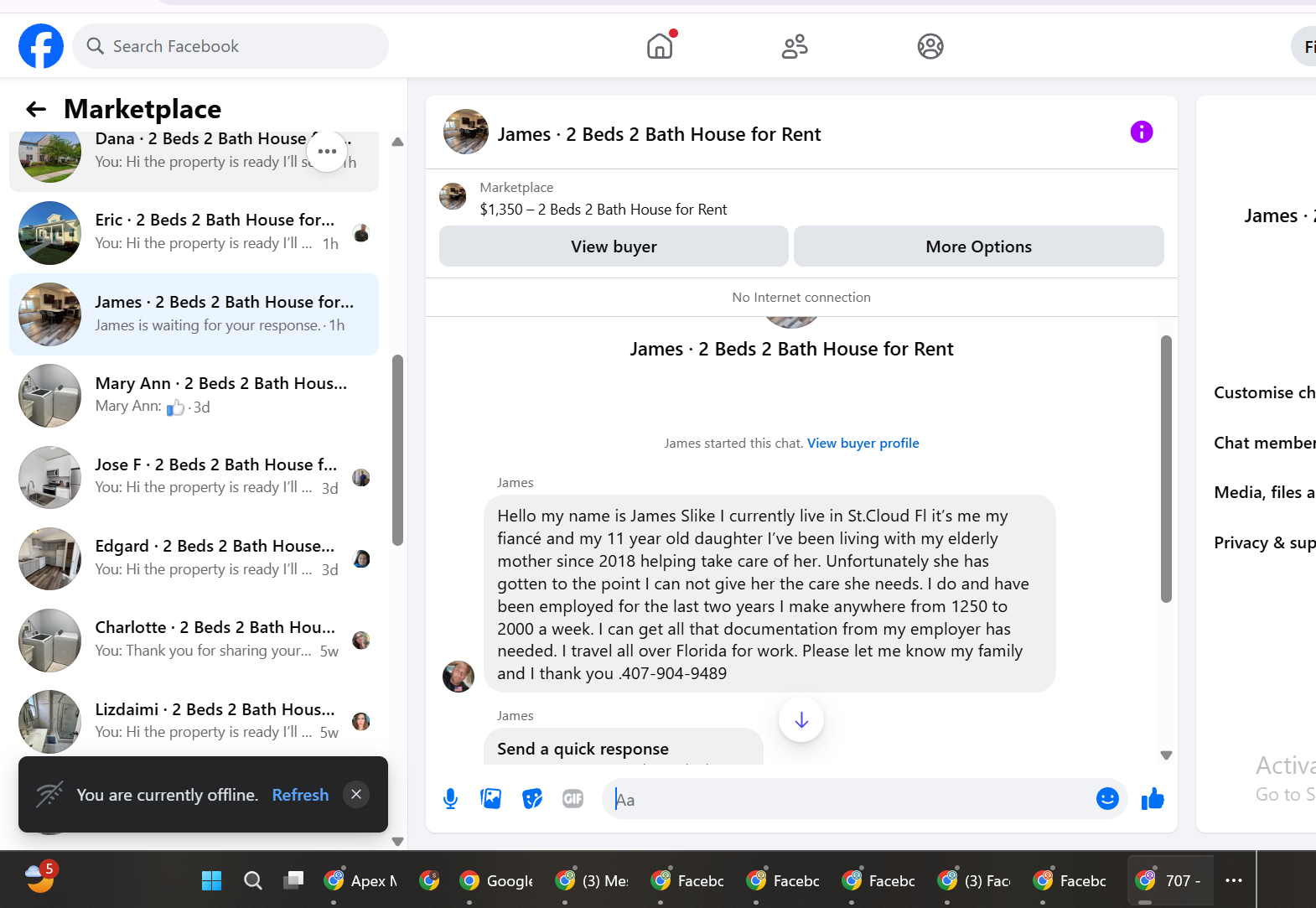Choose a GIF icon

pyautogui.click(x=573, y=799)
